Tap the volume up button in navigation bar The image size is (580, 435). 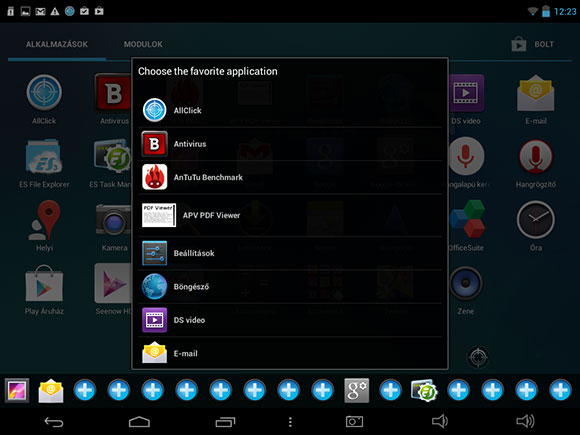(x=525, y=421)
